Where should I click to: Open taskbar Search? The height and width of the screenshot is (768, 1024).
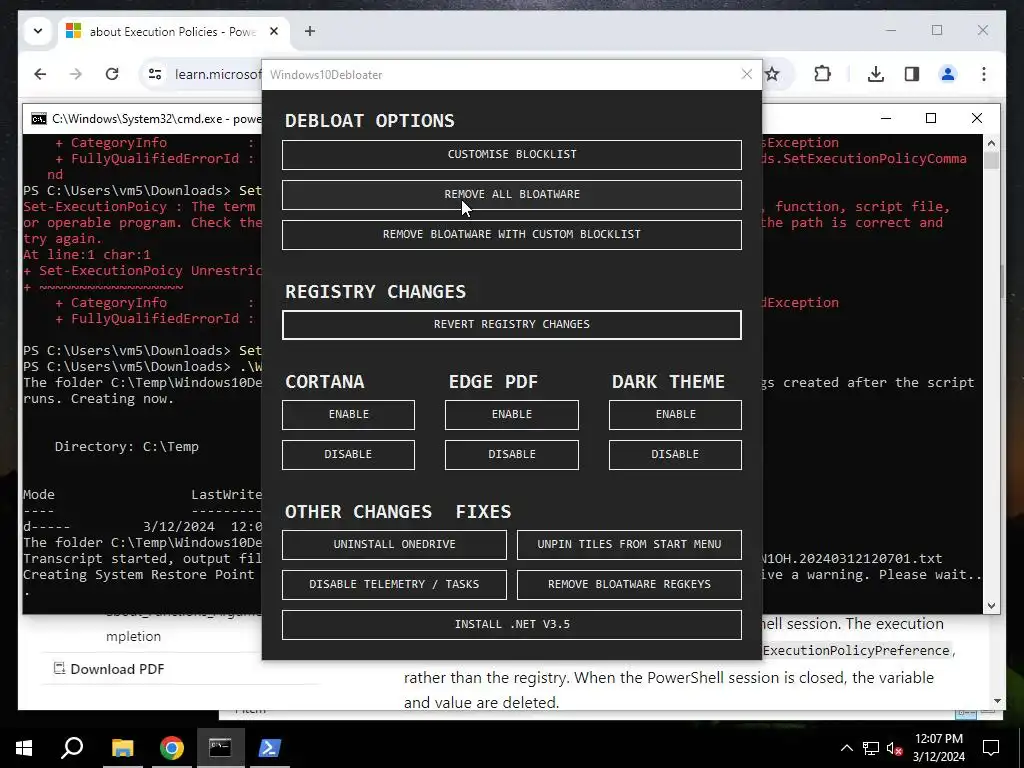click(x=72, y=748)
